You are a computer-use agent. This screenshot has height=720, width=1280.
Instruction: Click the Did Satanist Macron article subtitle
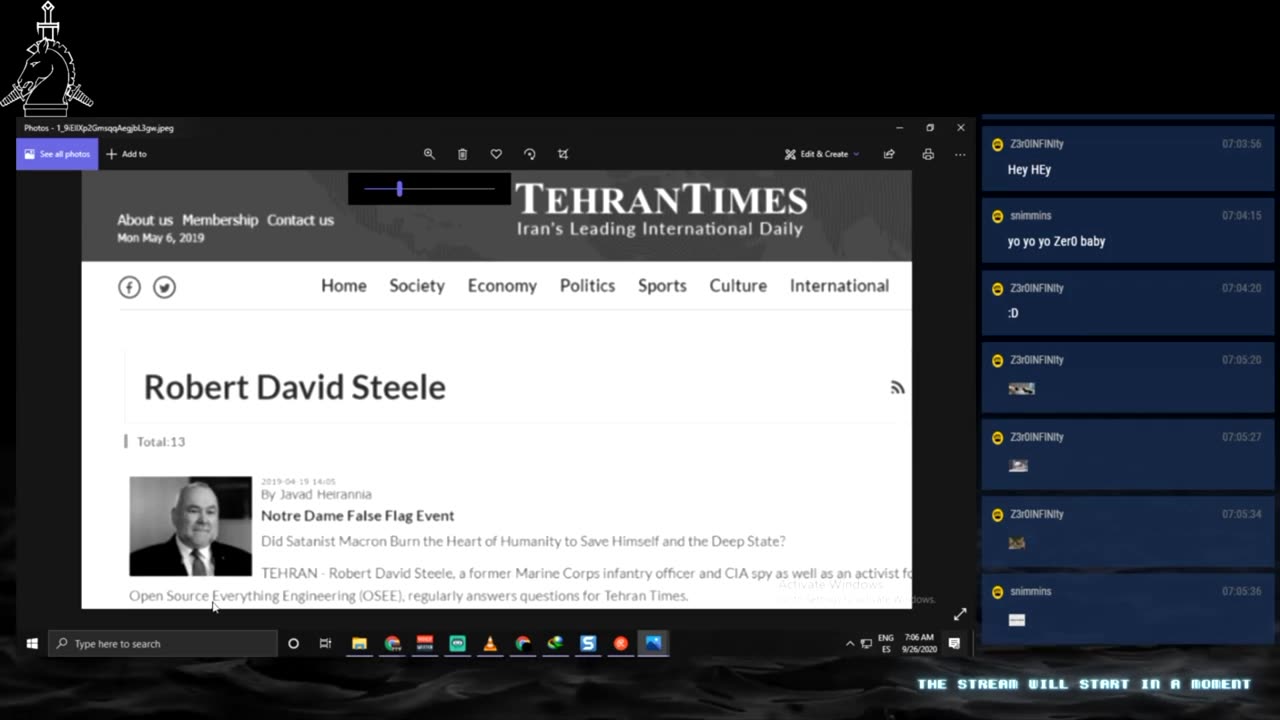point(523,541)
